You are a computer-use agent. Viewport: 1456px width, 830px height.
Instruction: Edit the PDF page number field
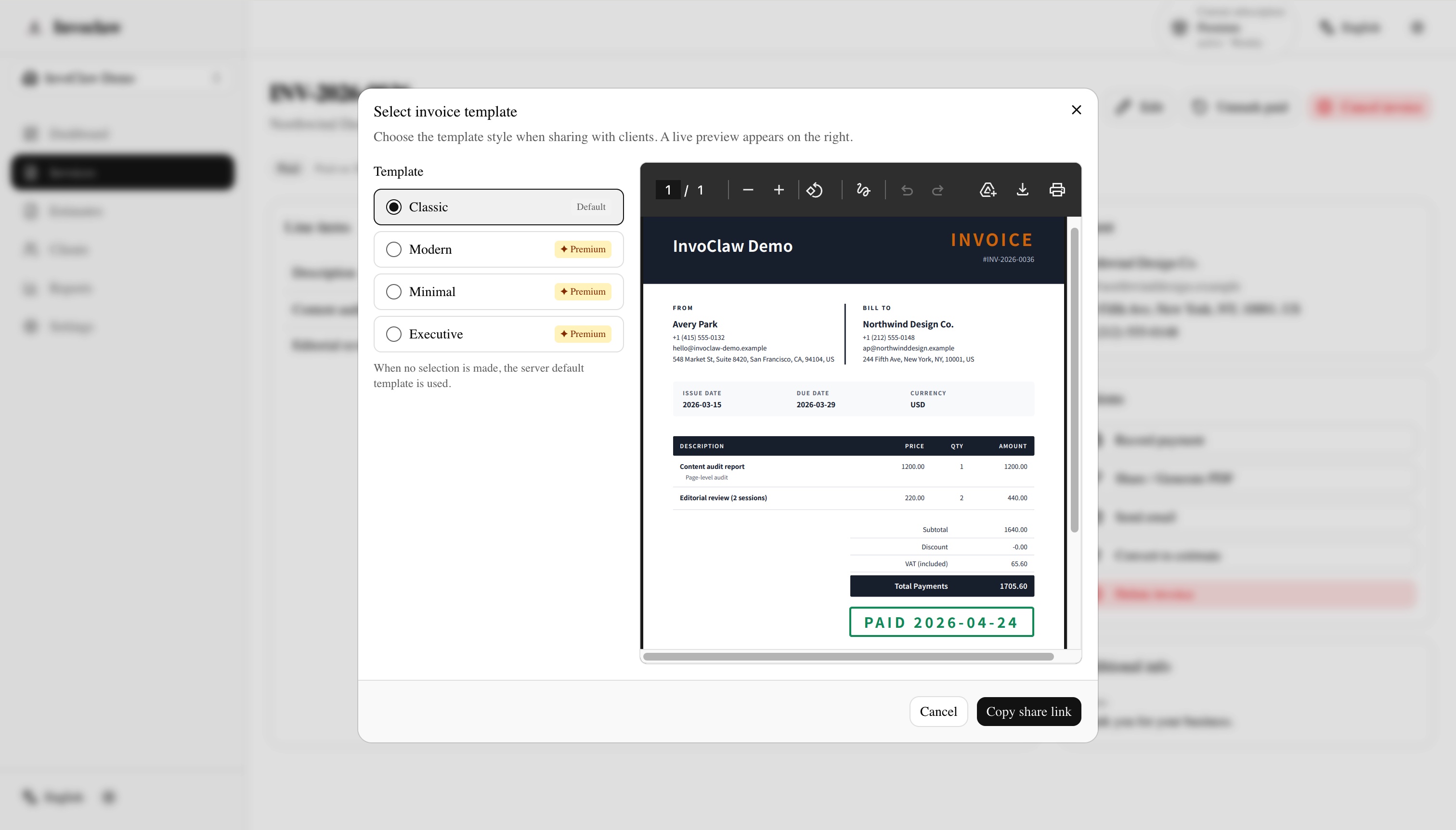pyautogui.click(x=667, y=190)
